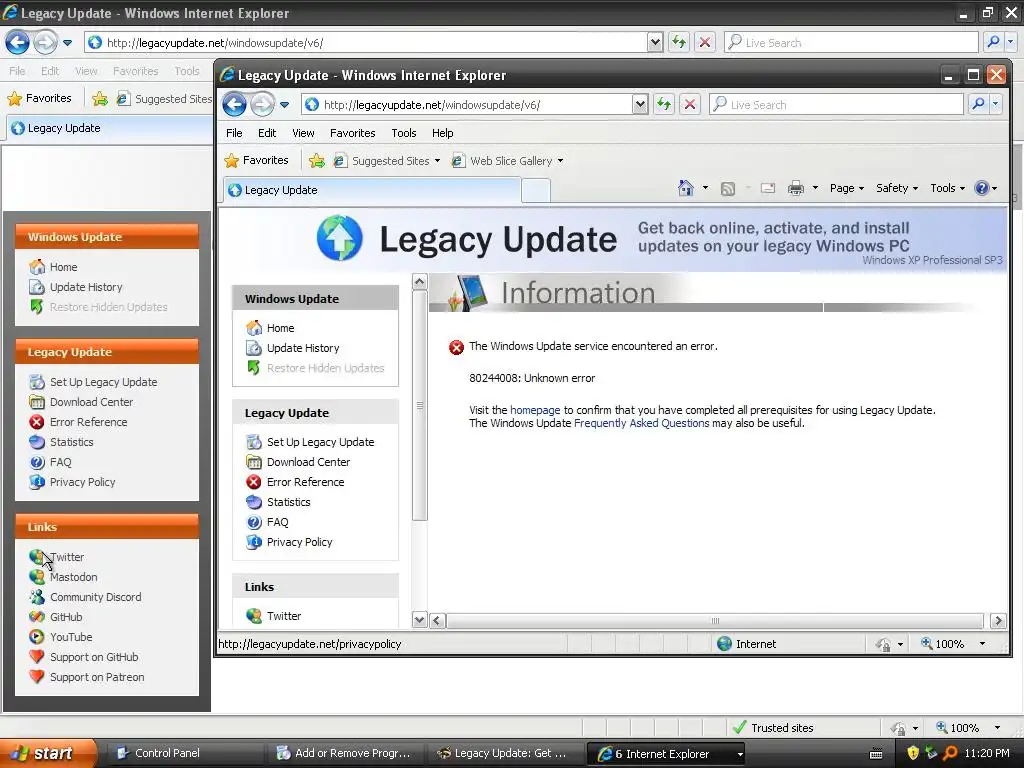The height and width of the screenshot is (768, 1024).
Task: Expand Web Slice Gallery dropdown
Action: 560,161
